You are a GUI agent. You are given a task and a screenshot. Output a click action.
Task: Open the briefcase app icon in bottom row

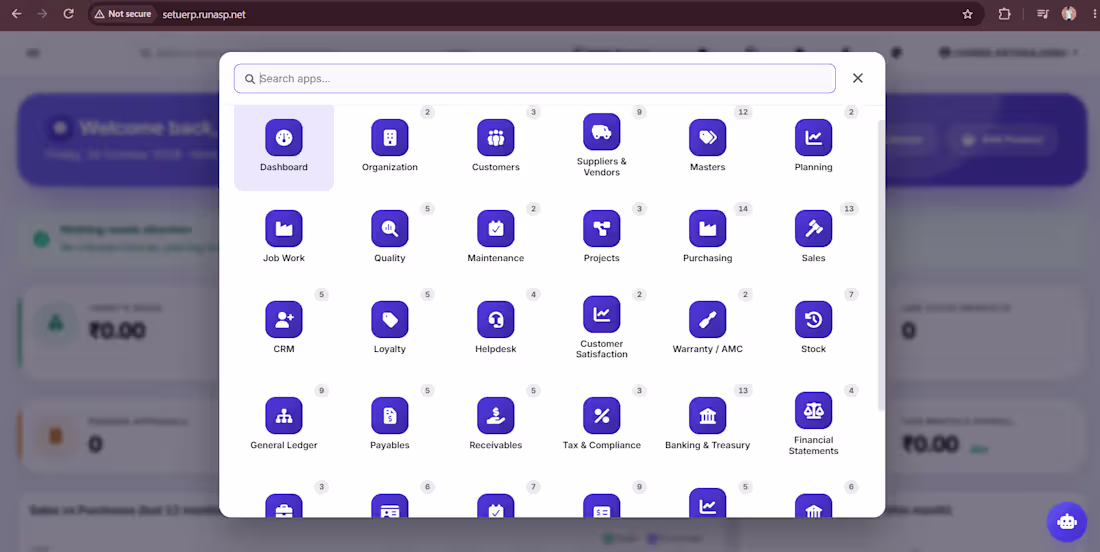[283, 506]
